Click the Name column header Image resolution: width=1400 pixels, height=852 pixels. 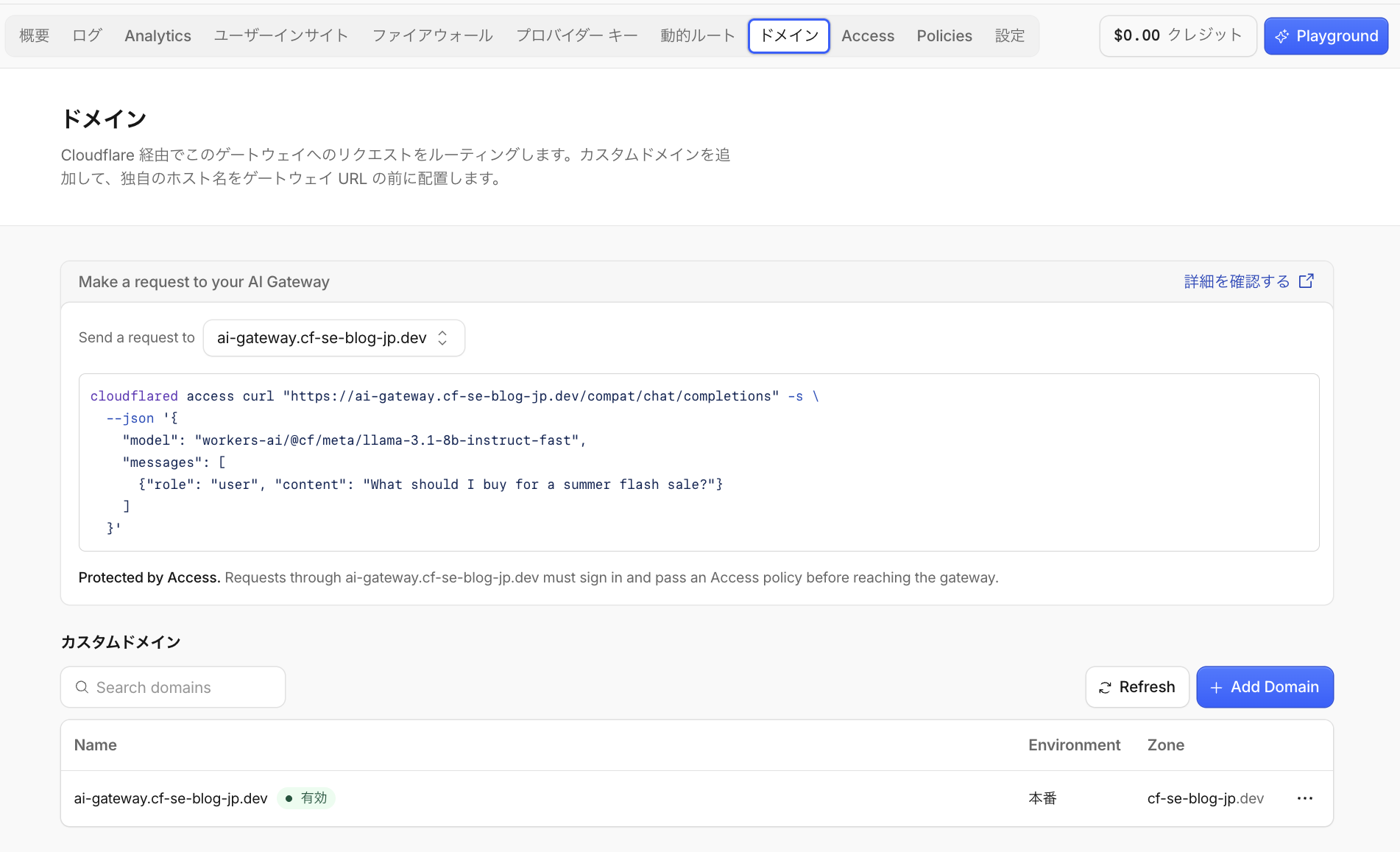[96, 745]
